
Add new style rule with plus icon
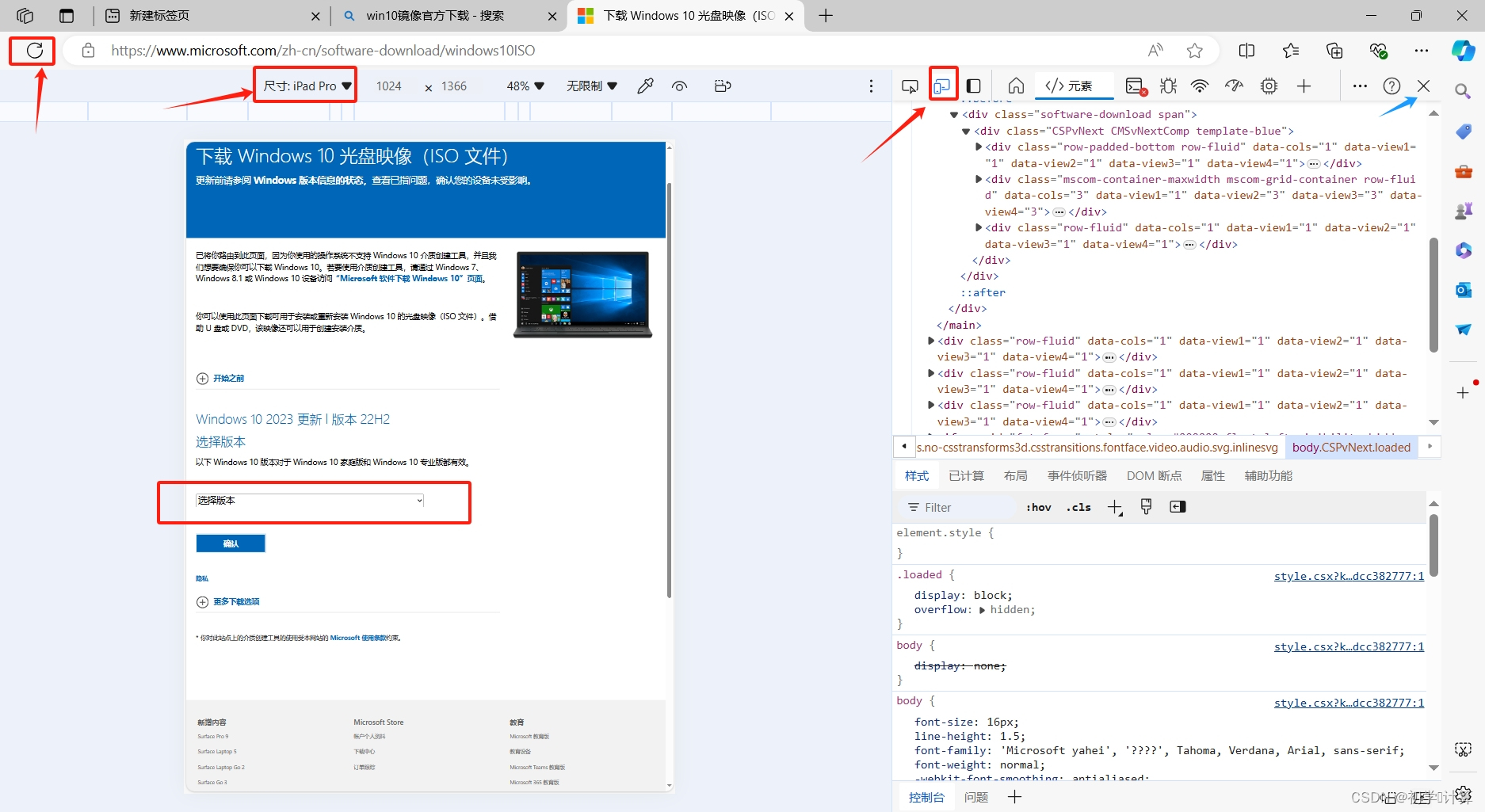[x=1115, y=507]
